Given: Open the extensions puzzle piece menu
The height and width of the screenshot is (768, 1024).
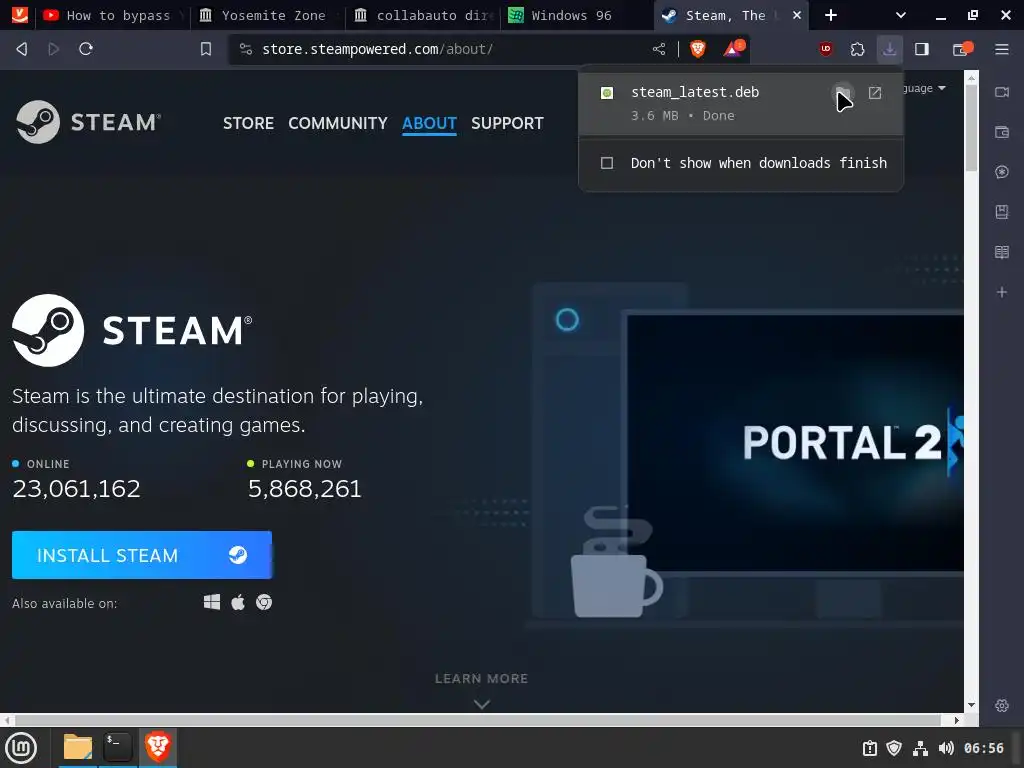Looking at the screenshot, I should [857, 49].
